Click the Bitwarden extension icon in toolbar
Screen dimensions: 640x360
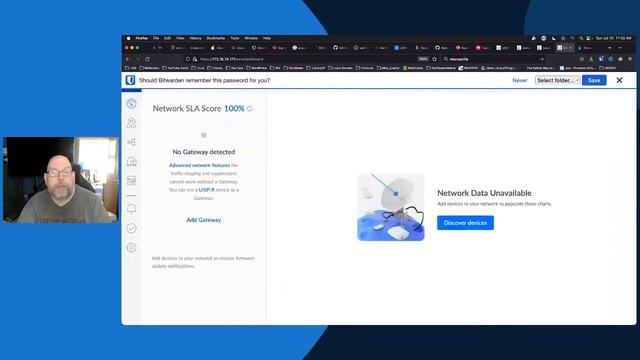click(x=601, y=59)
